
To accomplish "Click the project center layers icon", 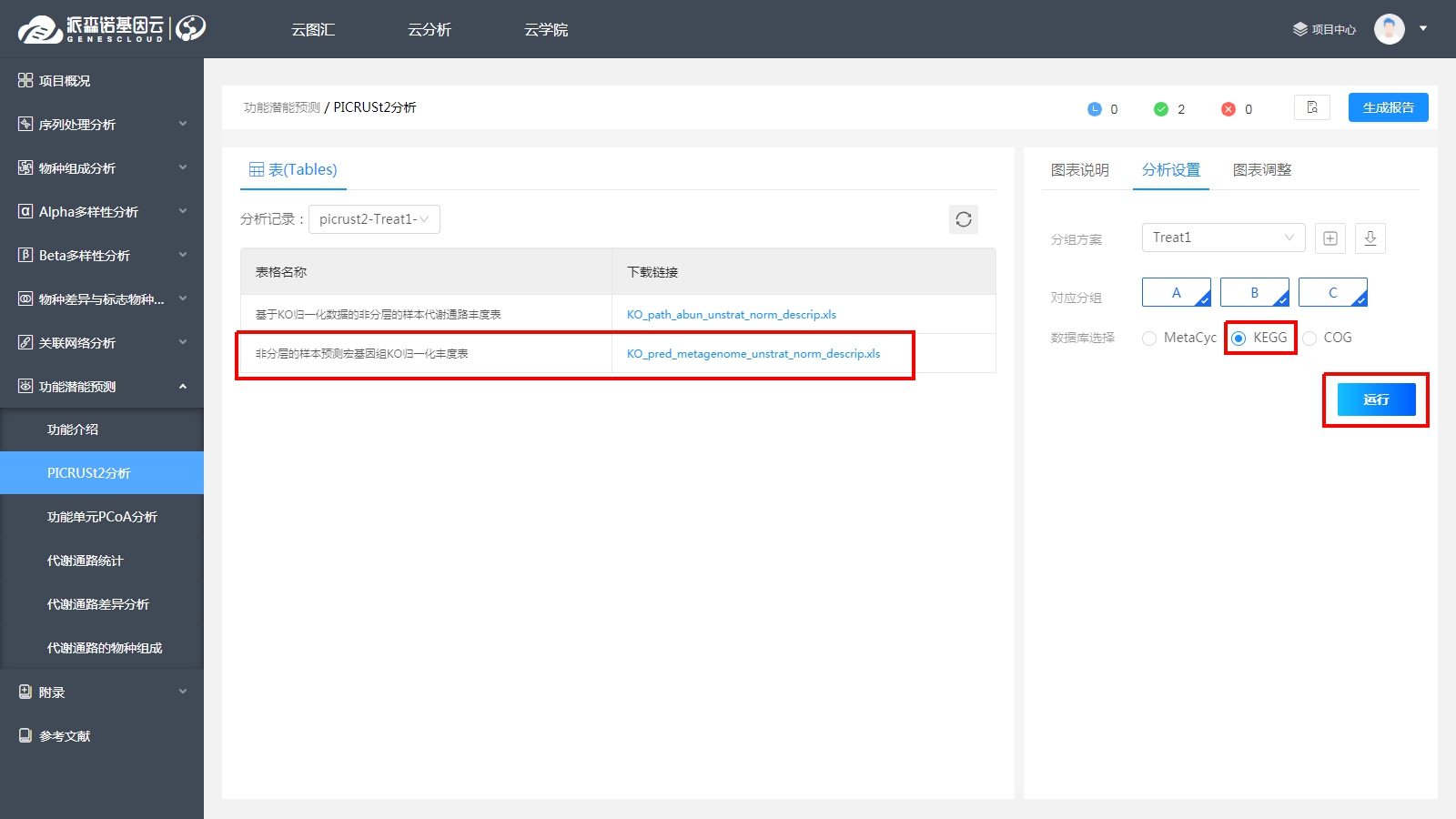I will coord(1300,29).
